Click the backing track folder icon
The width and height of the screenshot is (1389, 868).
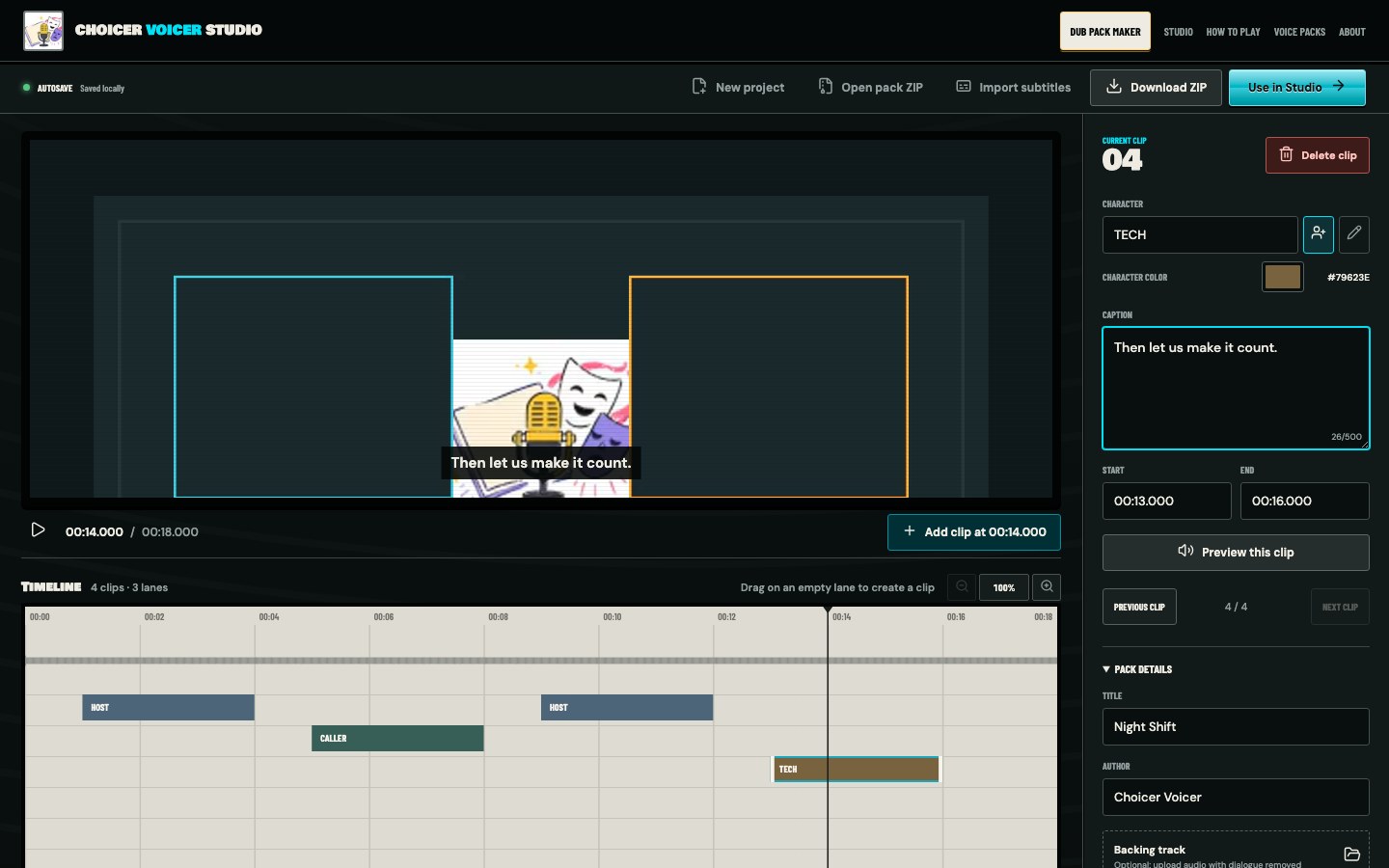(1351, 854)
